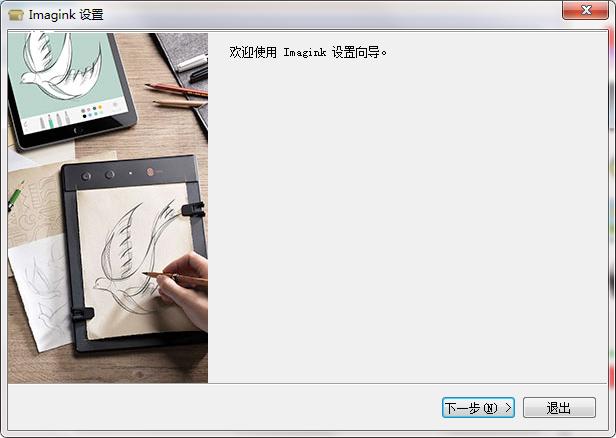Close the Imagink 设置 window
This screenshot has height=438, width=616.
point(585,10)
